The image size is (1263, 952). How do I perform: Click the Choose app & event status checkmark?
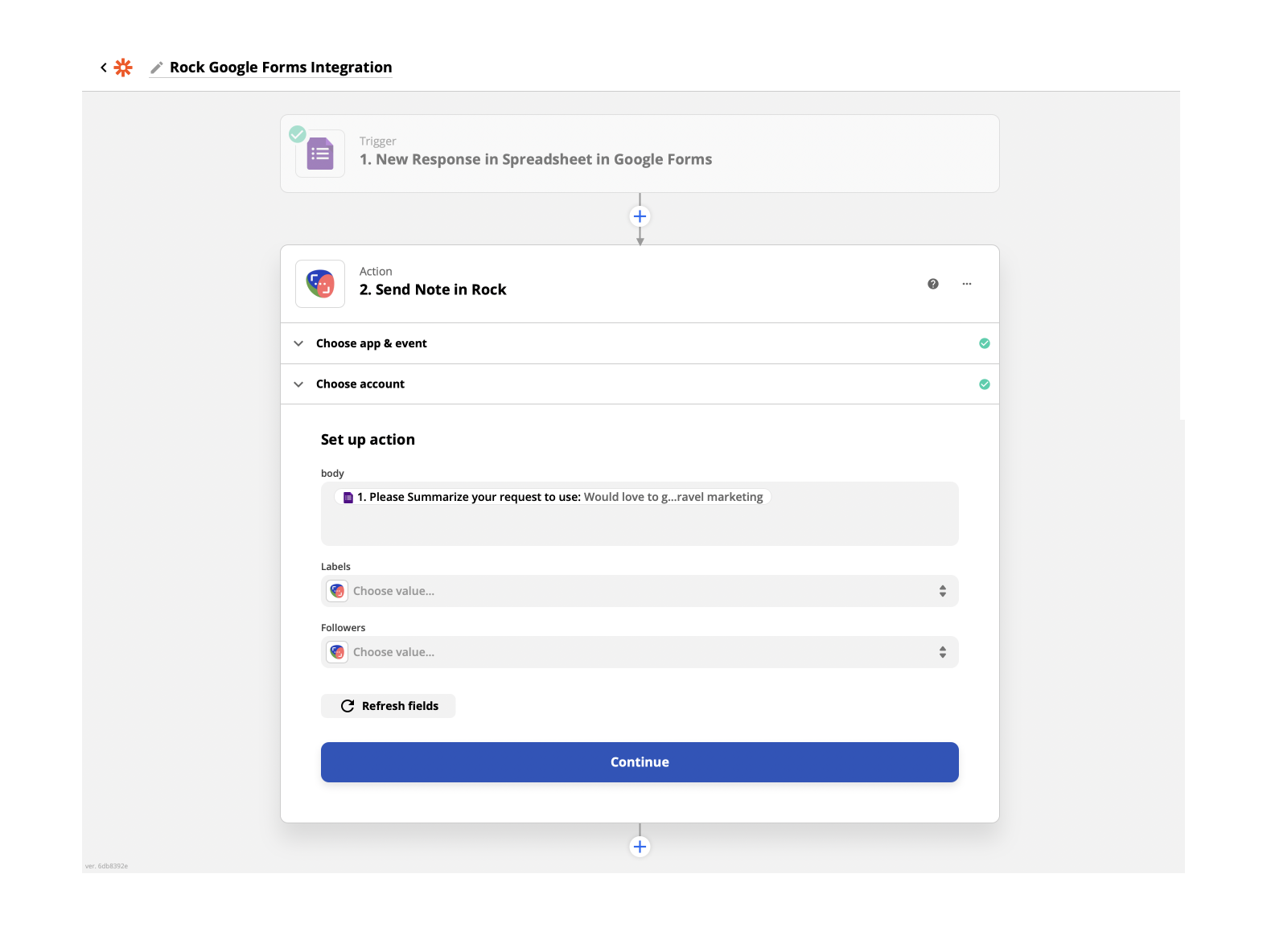985,343
